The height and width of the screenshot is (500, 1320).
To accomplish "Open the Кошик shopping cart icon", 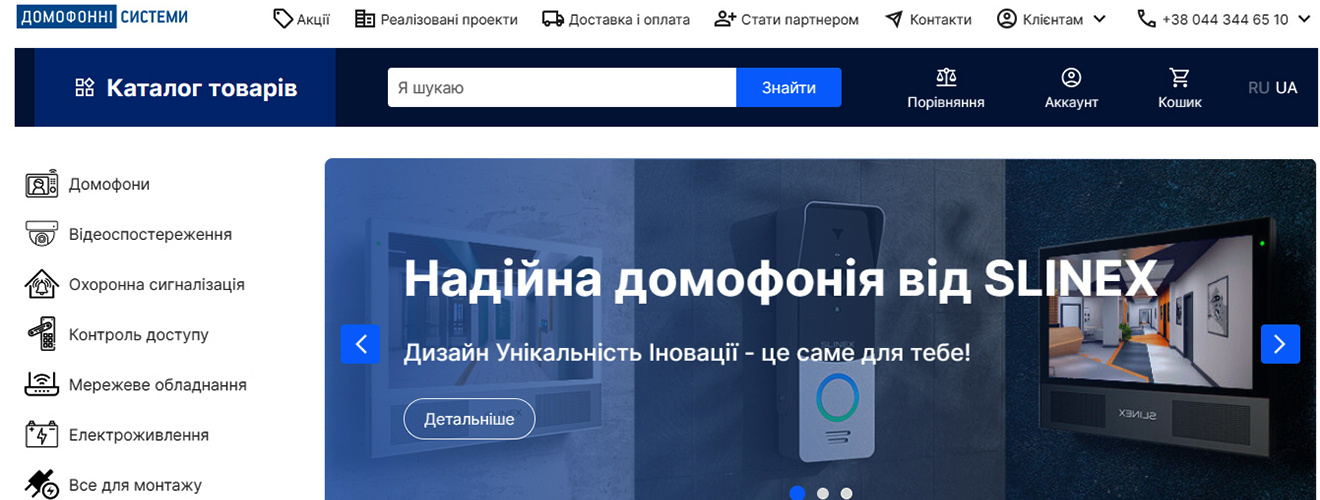I will point(1180,77).
